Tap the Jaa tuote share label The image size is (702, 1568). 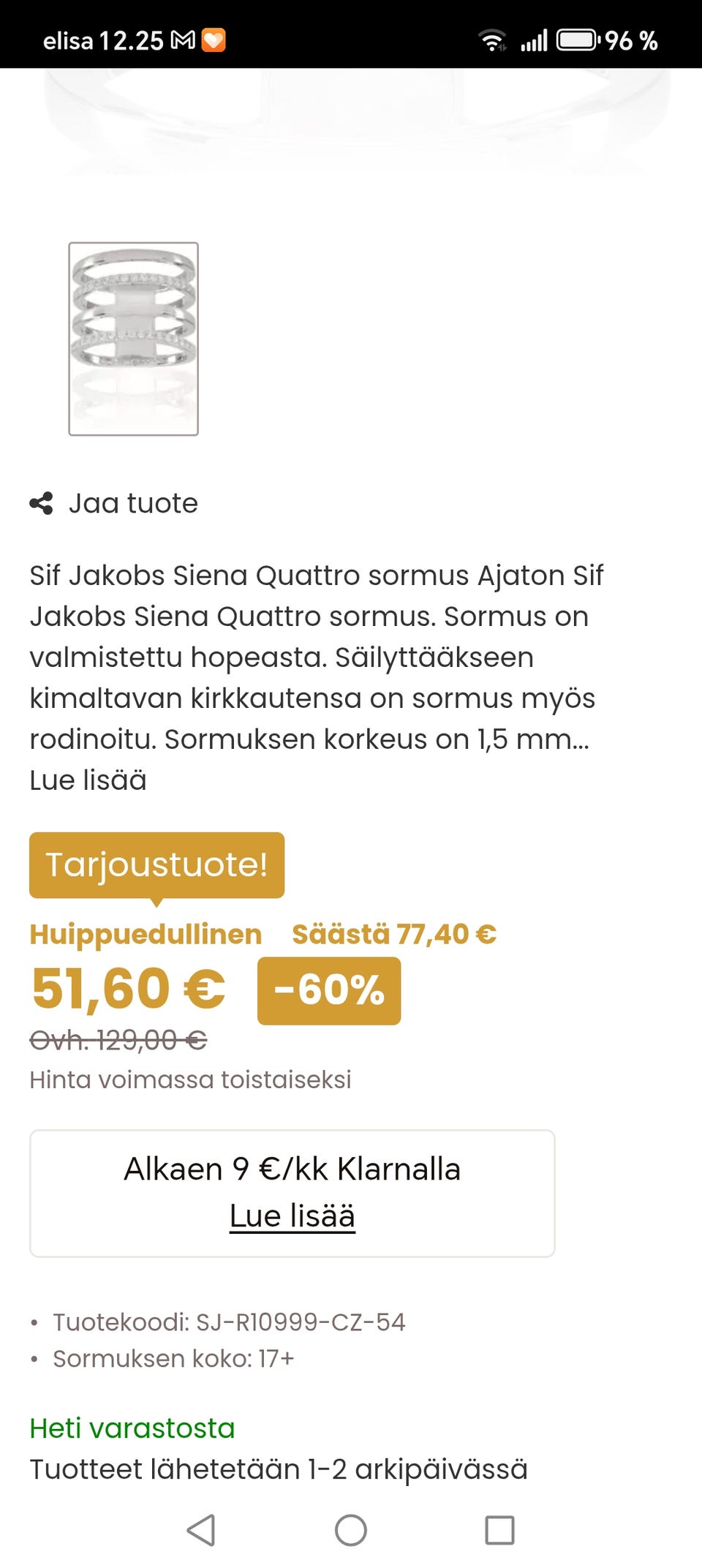133,503
